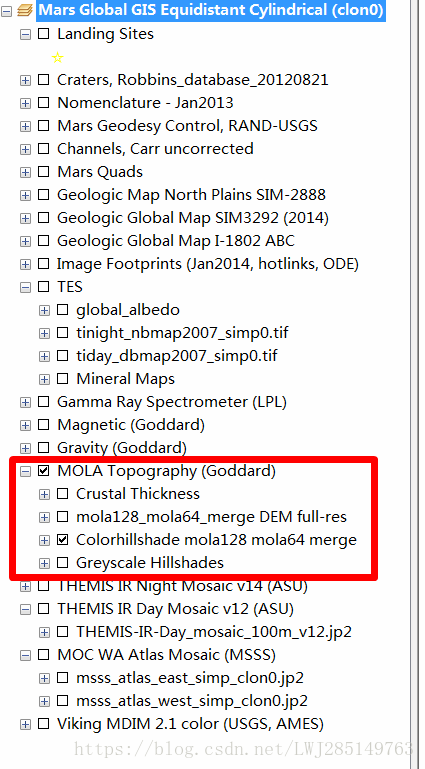Expand Gamma Ray Spectrometer (LPL) group
The height and width of the screenshot is (769, 425).
pos(25,403)
